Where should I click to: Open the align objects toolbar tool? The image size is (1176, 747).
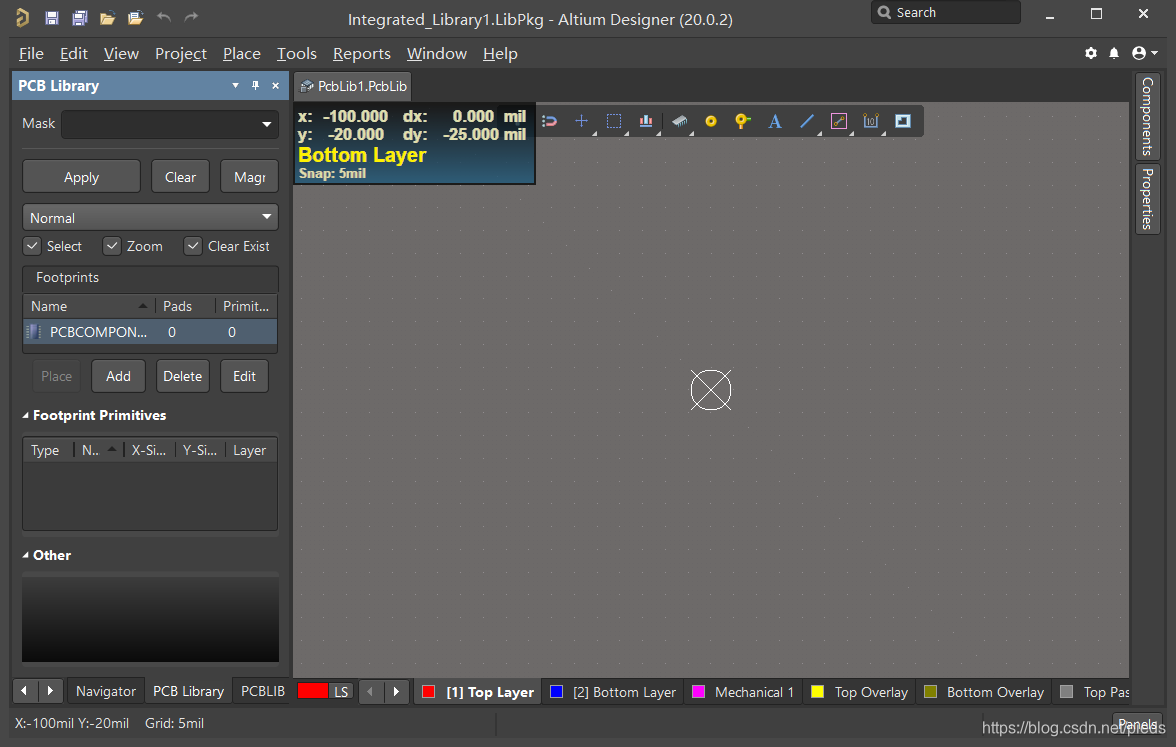(646, 121)
